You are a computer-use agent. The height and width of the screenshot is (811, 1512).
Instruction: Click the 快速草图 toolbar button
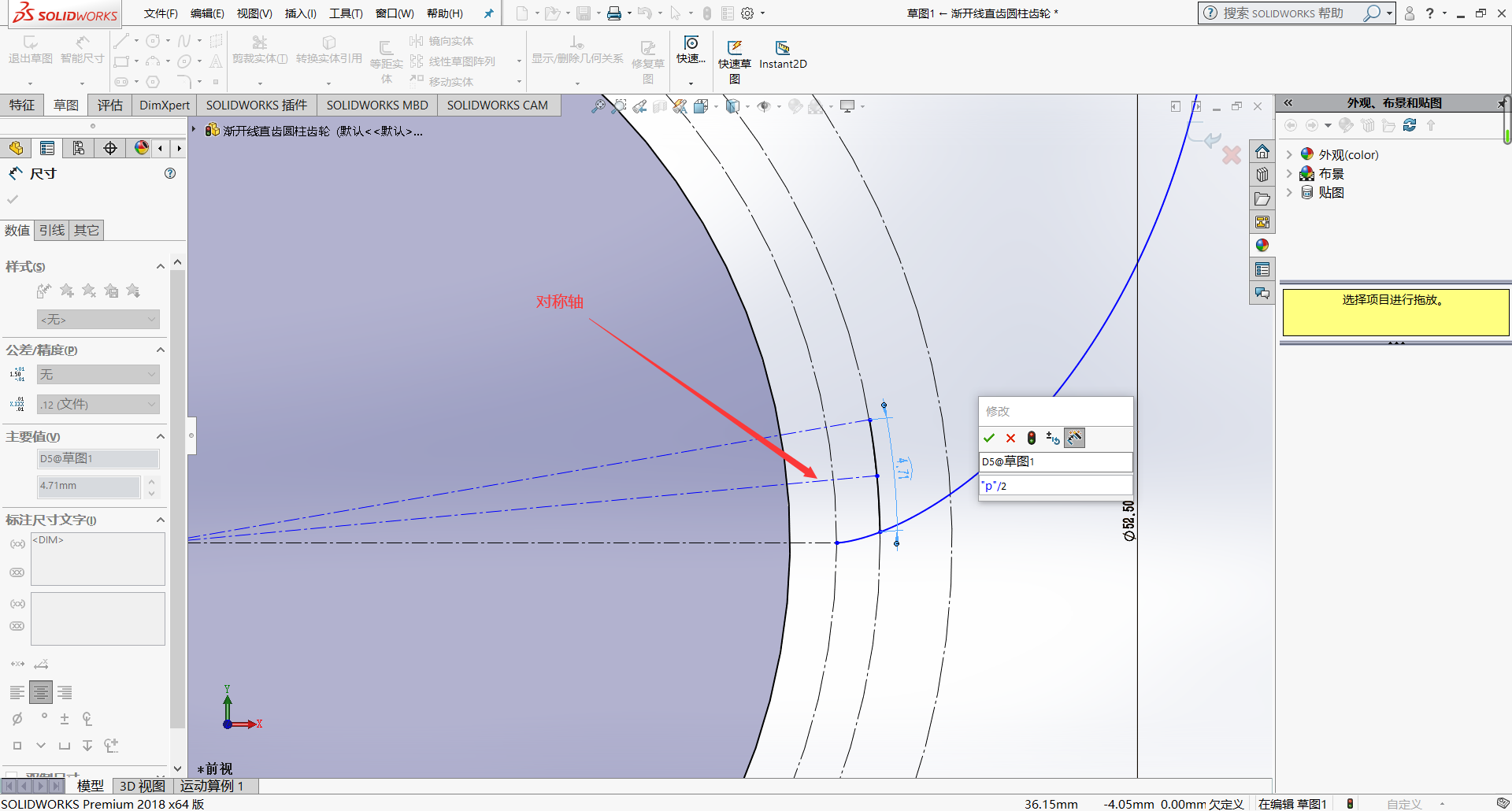click(x=735, y=62)
